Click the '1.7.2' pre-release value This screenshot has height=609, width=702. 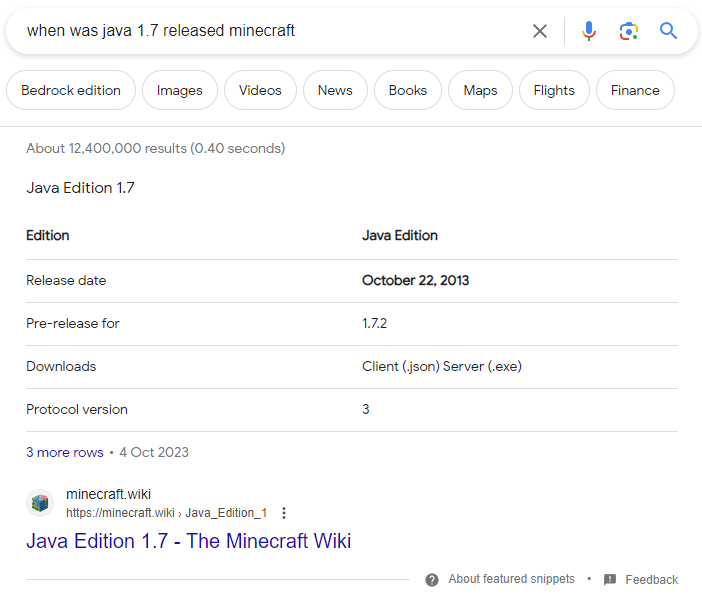[x=374, y=324]
